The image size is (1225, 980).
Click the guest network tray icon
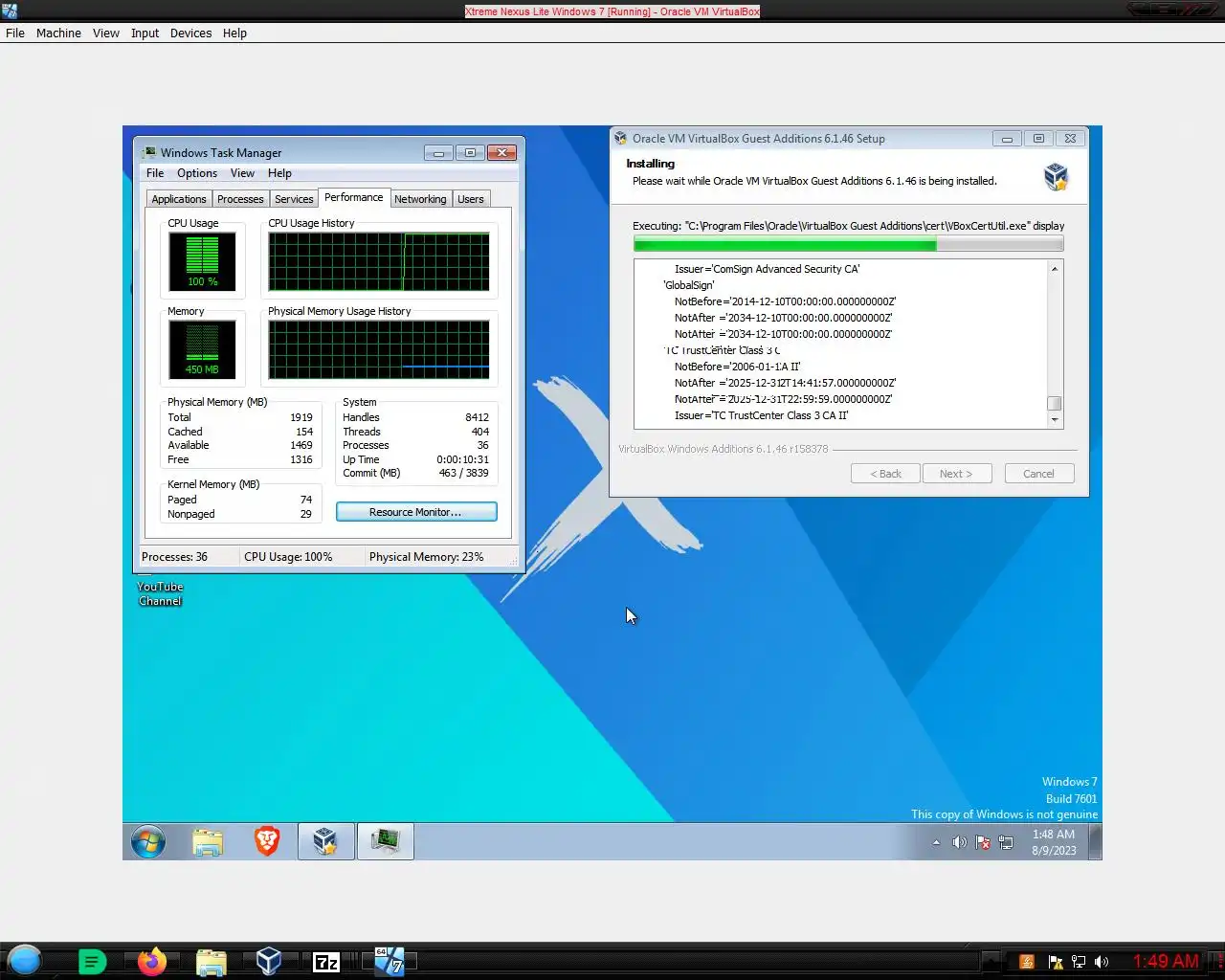pyautogui.click(x=1006, y=842)
